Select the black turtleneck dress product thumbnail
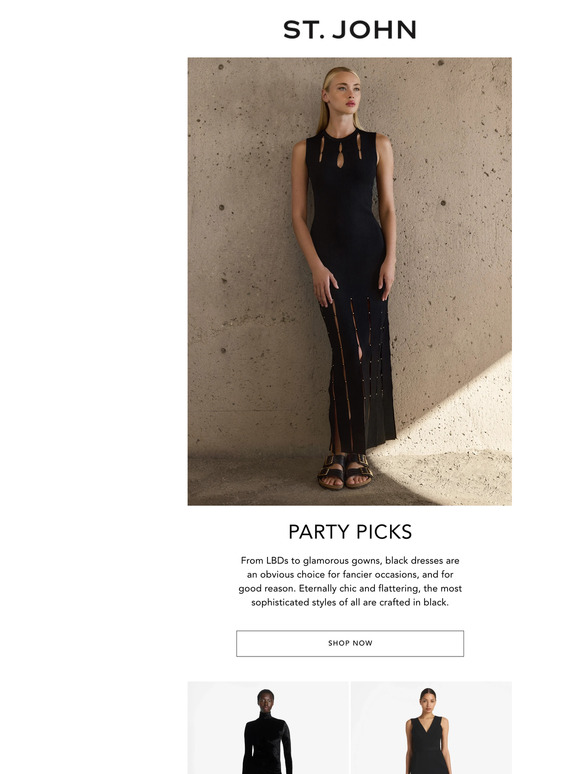The height and width of the screenshot is (774, 580). click(268, 728)
